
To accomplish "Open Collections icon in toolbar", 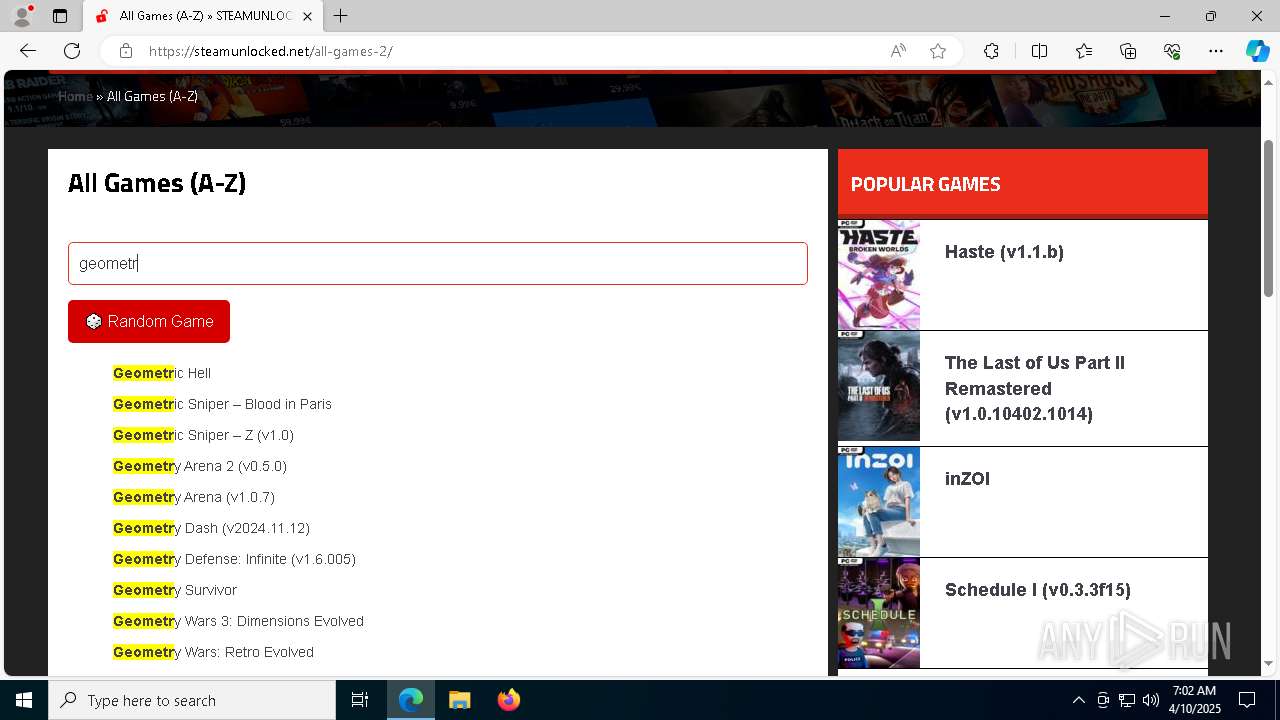I will 1128,51.
